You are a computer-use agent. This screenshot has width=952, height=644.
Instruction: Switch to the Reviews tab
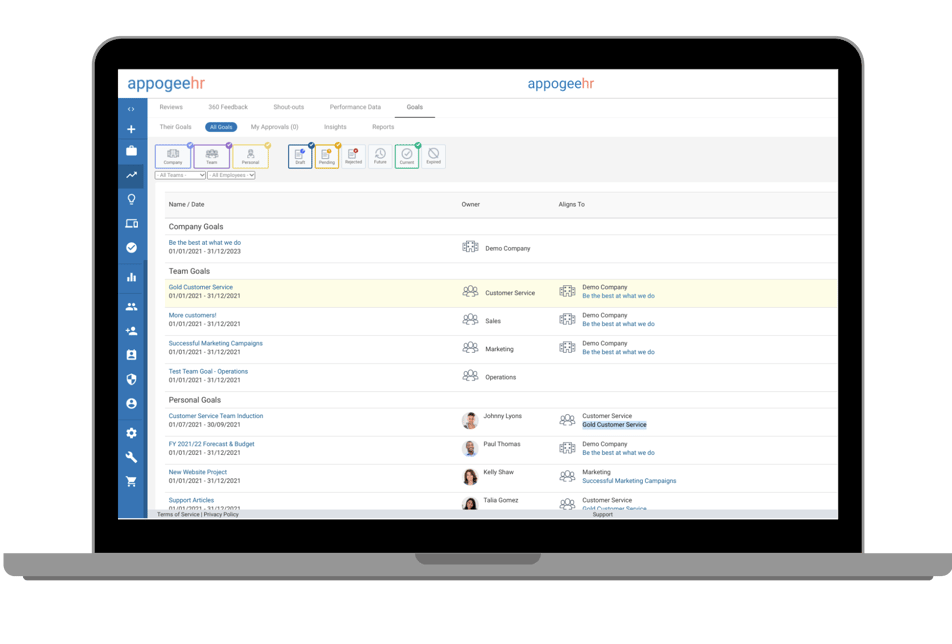pyautogui.click(x=171, y=107)
